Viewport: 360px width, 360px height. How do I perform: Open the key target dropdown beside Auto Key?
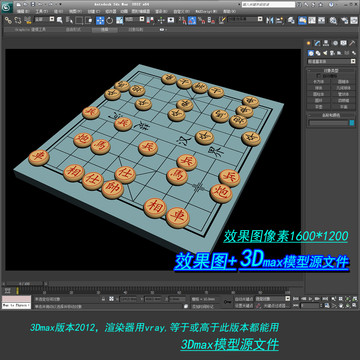click(x=273, y=298)
